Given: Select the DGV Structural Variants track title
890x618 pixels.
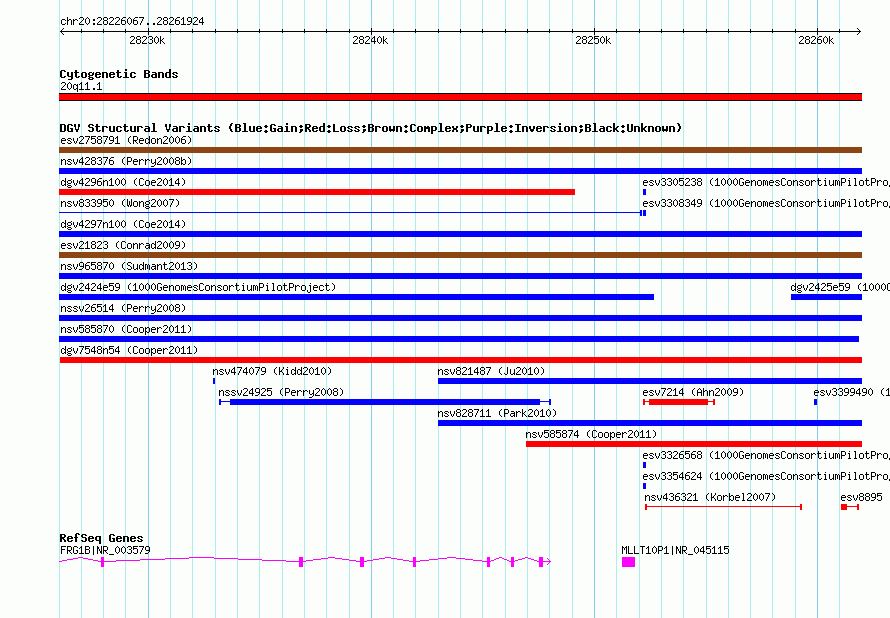Looking at the screenshot, I should coord(371,128).
